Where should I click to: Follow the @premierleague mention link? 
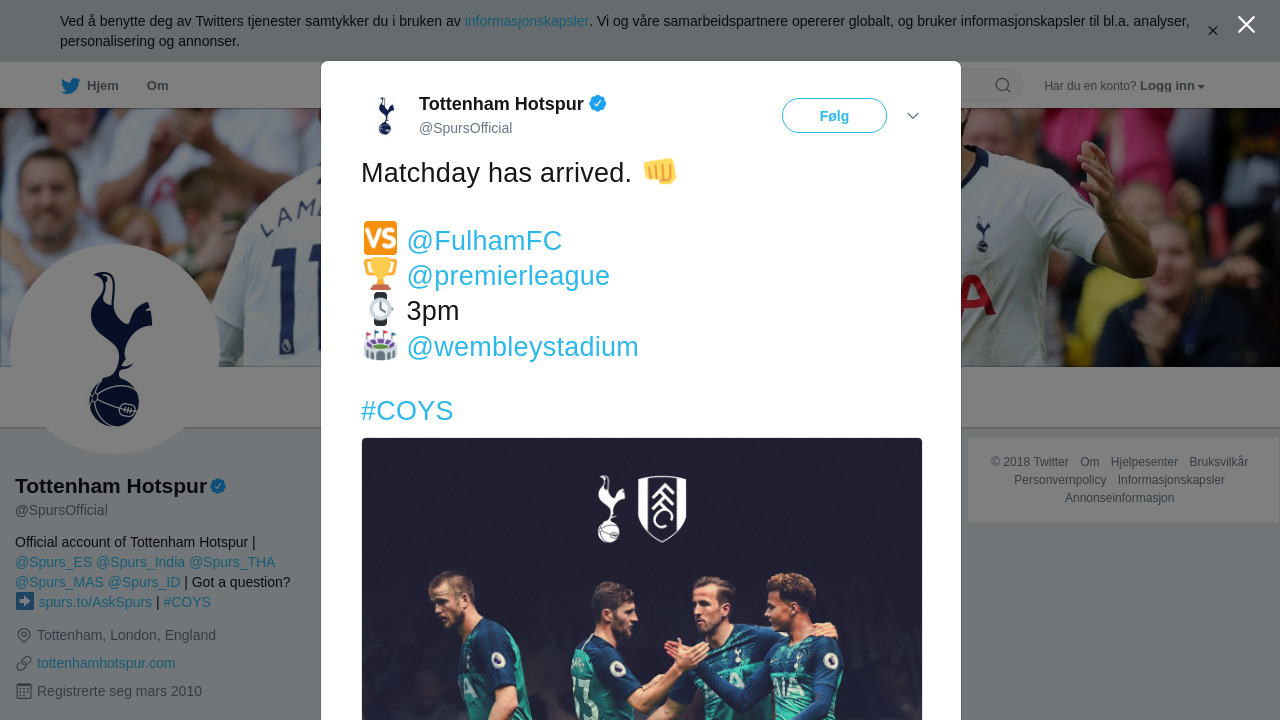point(508,276)
